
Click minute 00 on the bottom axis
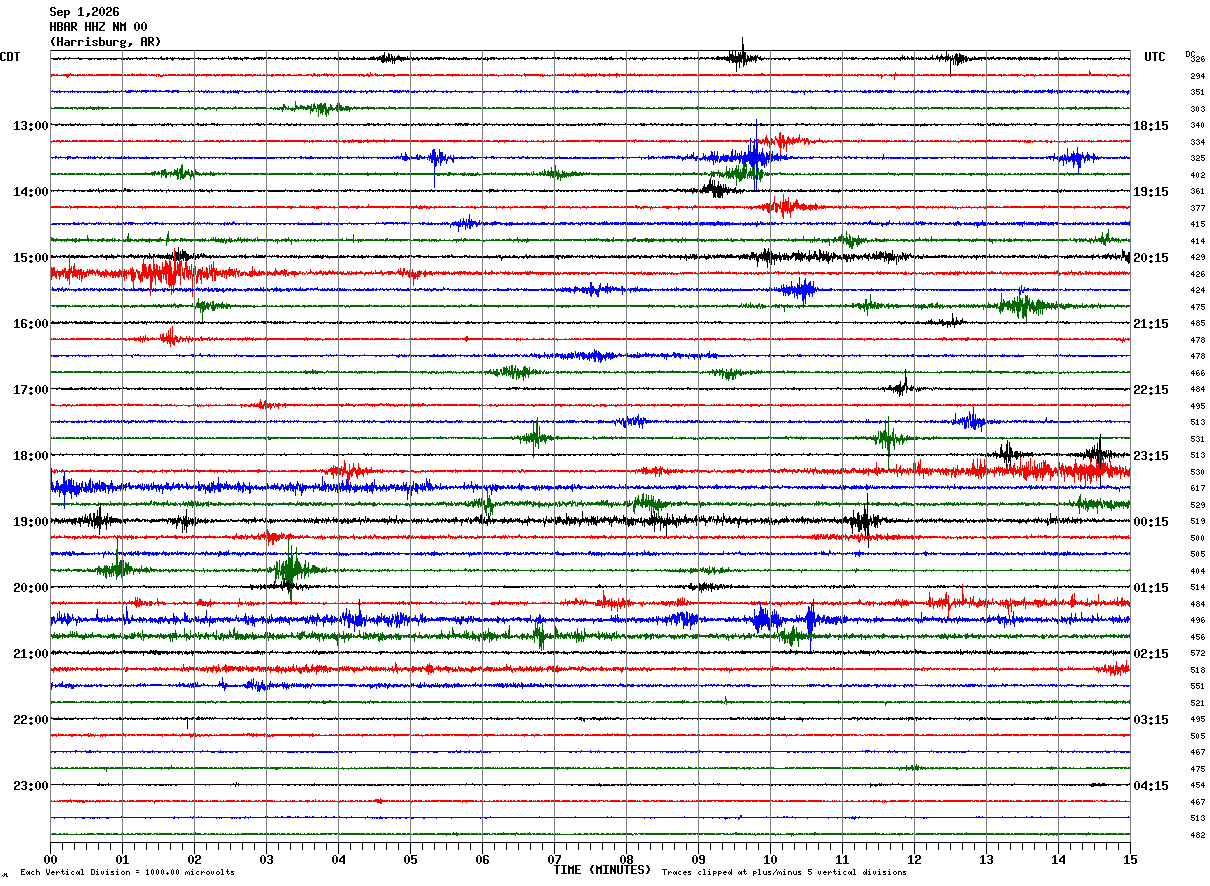point(50,859)
